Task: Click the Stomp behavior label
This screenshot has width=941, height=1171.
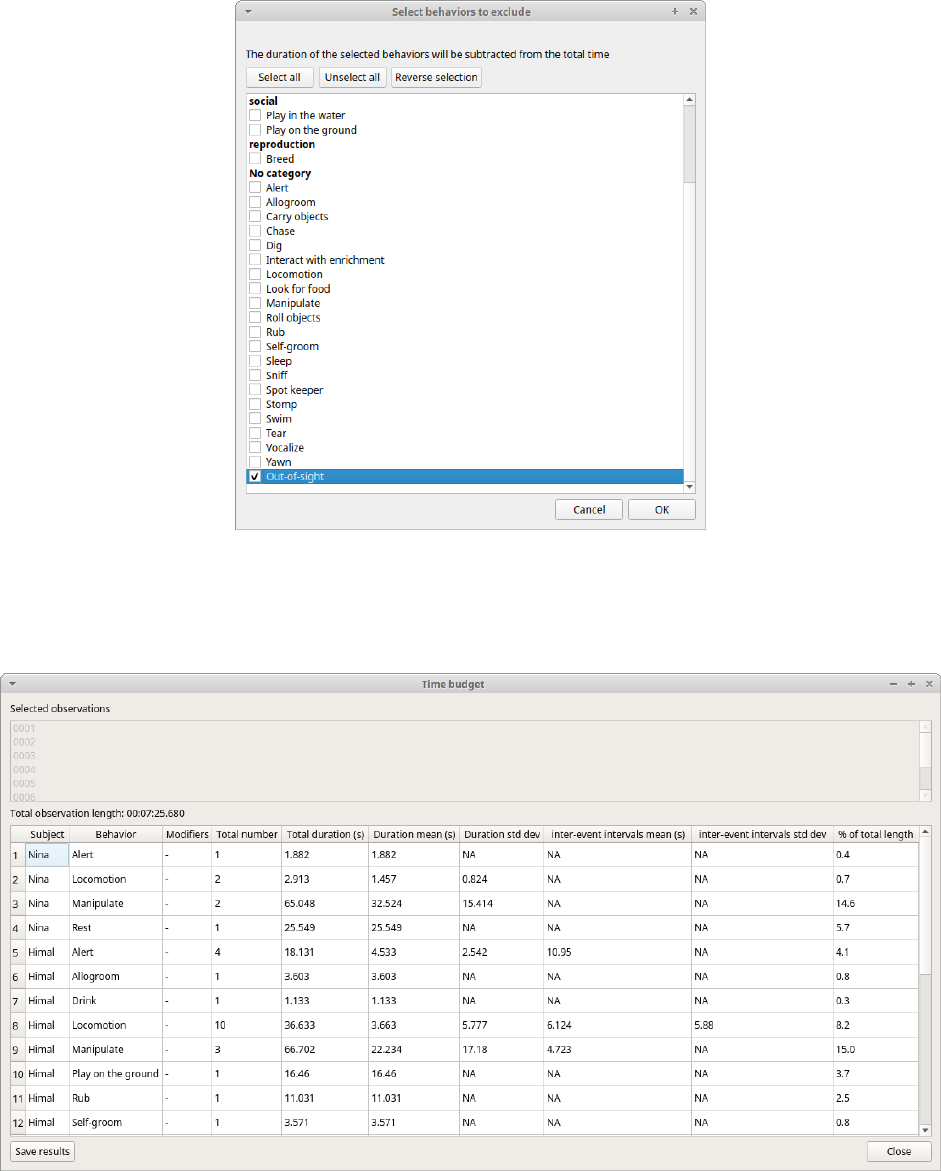Action: [282, 404]
